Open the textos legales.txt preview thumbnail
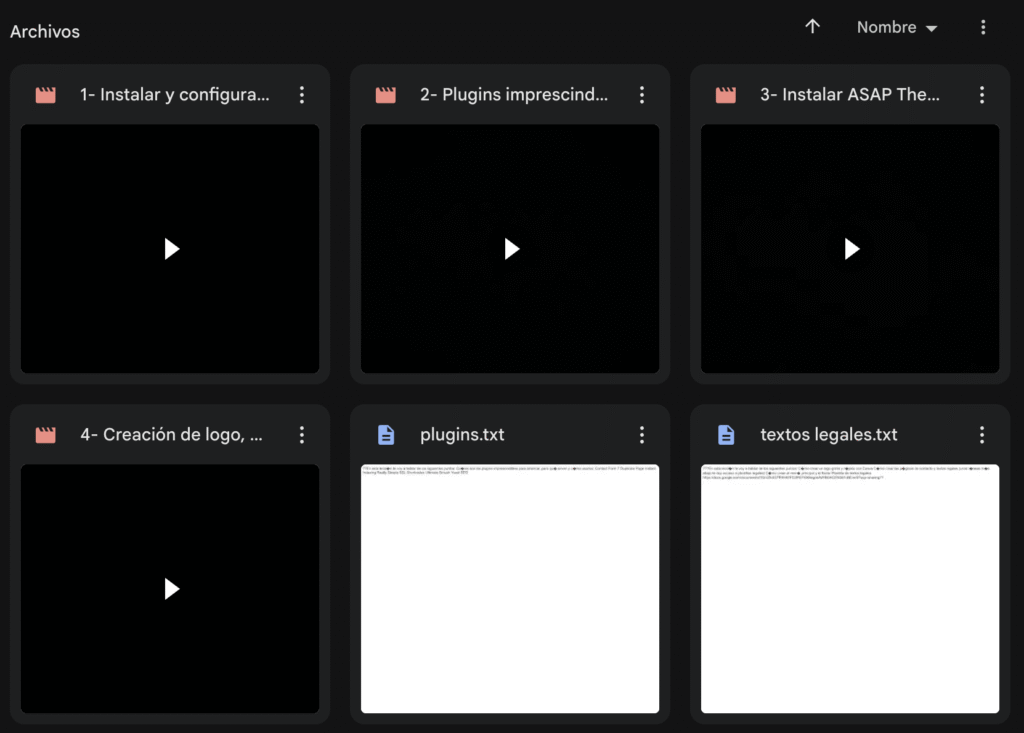This screenshot has width=1024, height=733. pyautogui.click(x=850, y=589)
